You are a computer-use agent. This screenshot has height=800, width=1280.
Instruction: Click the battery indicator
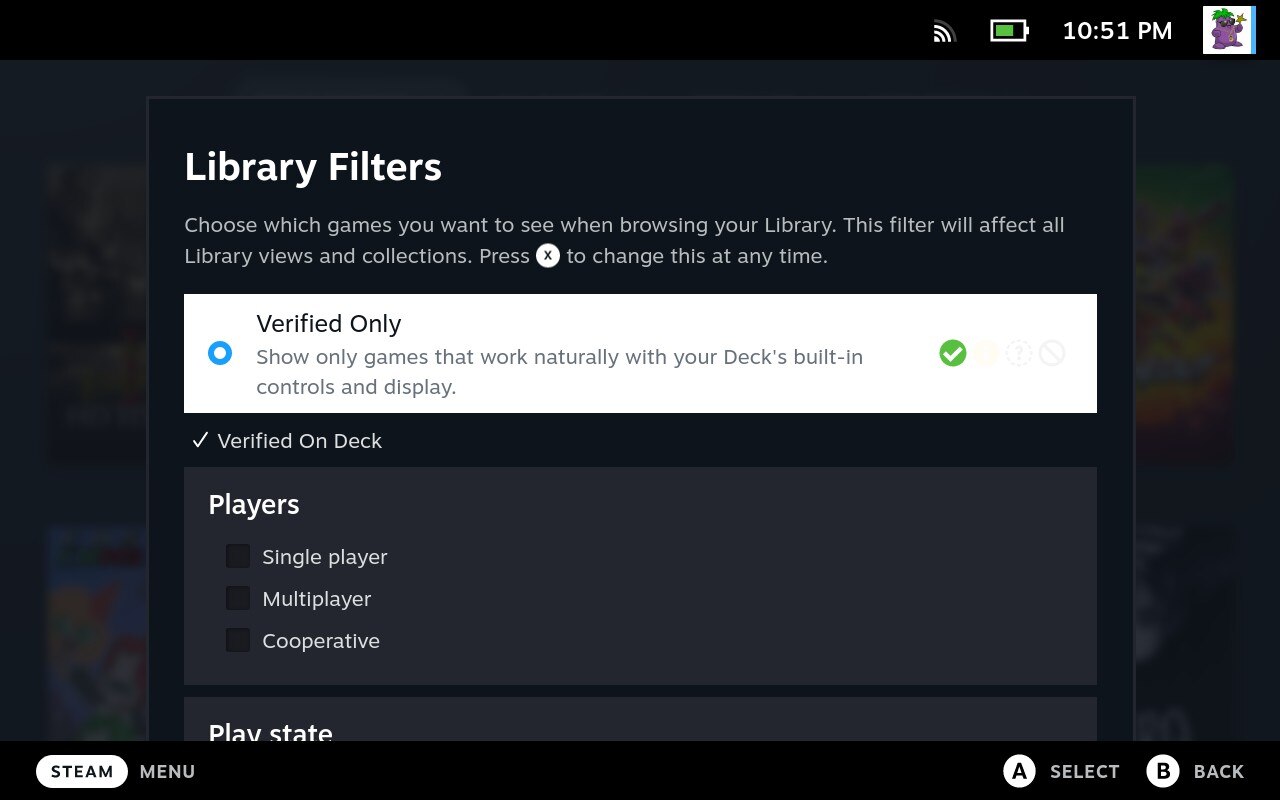pyautogui.click(x=1008, y=30)
